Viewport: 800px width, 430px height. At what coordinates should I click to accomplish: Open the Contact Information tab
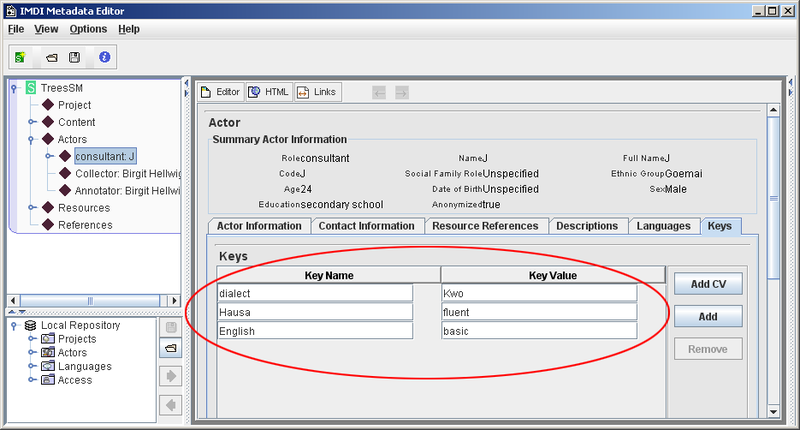tap(366, 226)
